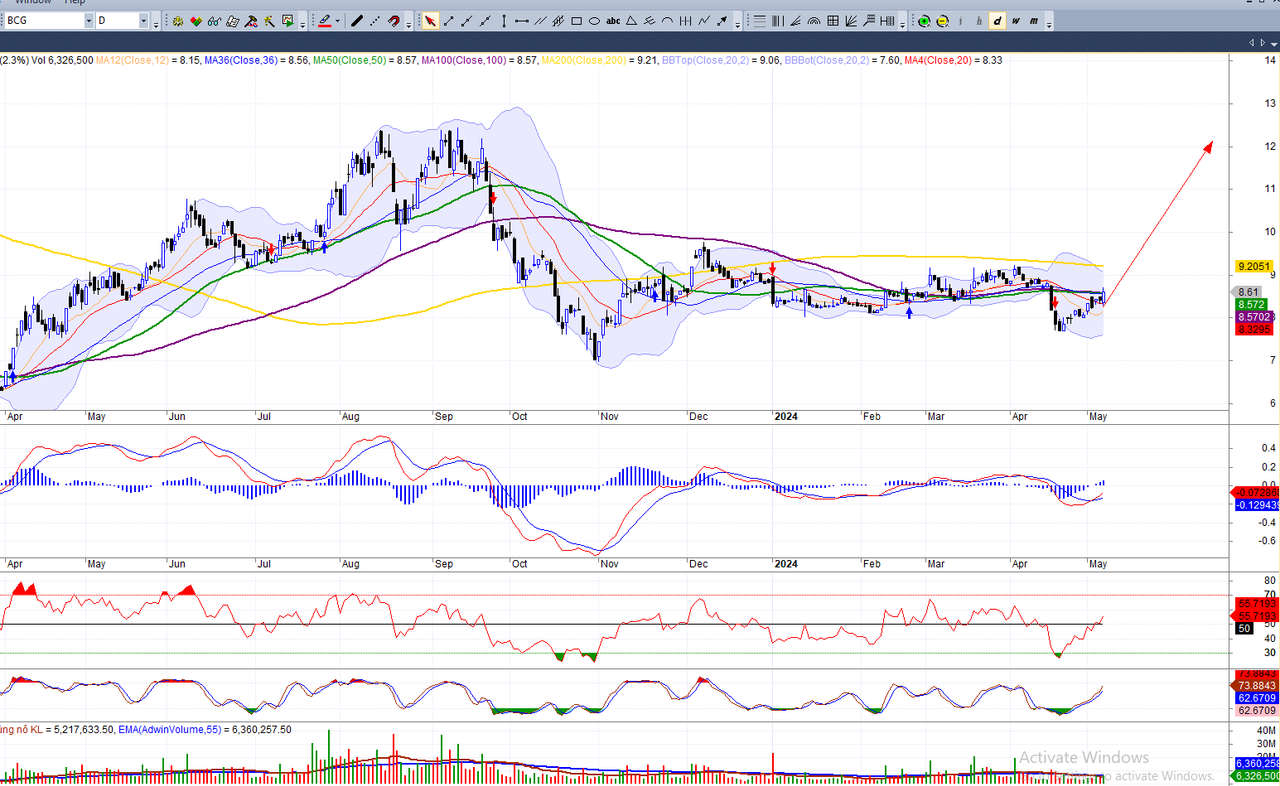Select the Fibonacci fan tool

tap(795, 21)
